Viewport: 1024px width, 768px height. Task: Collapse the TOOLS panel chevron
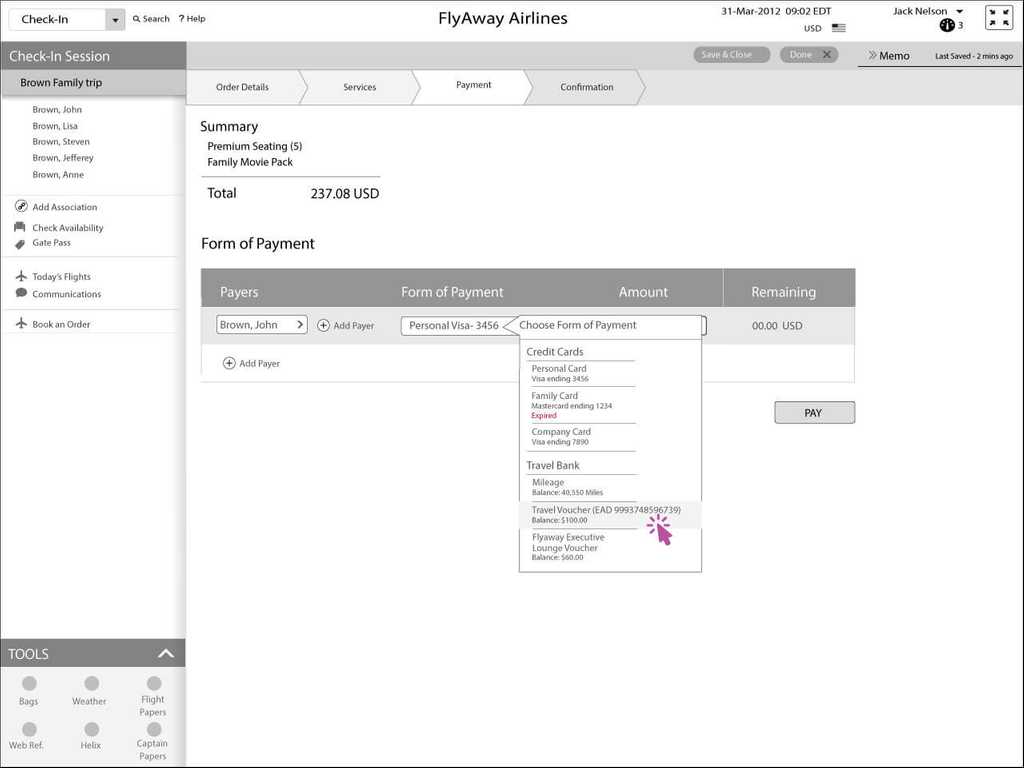click(166, 654)
